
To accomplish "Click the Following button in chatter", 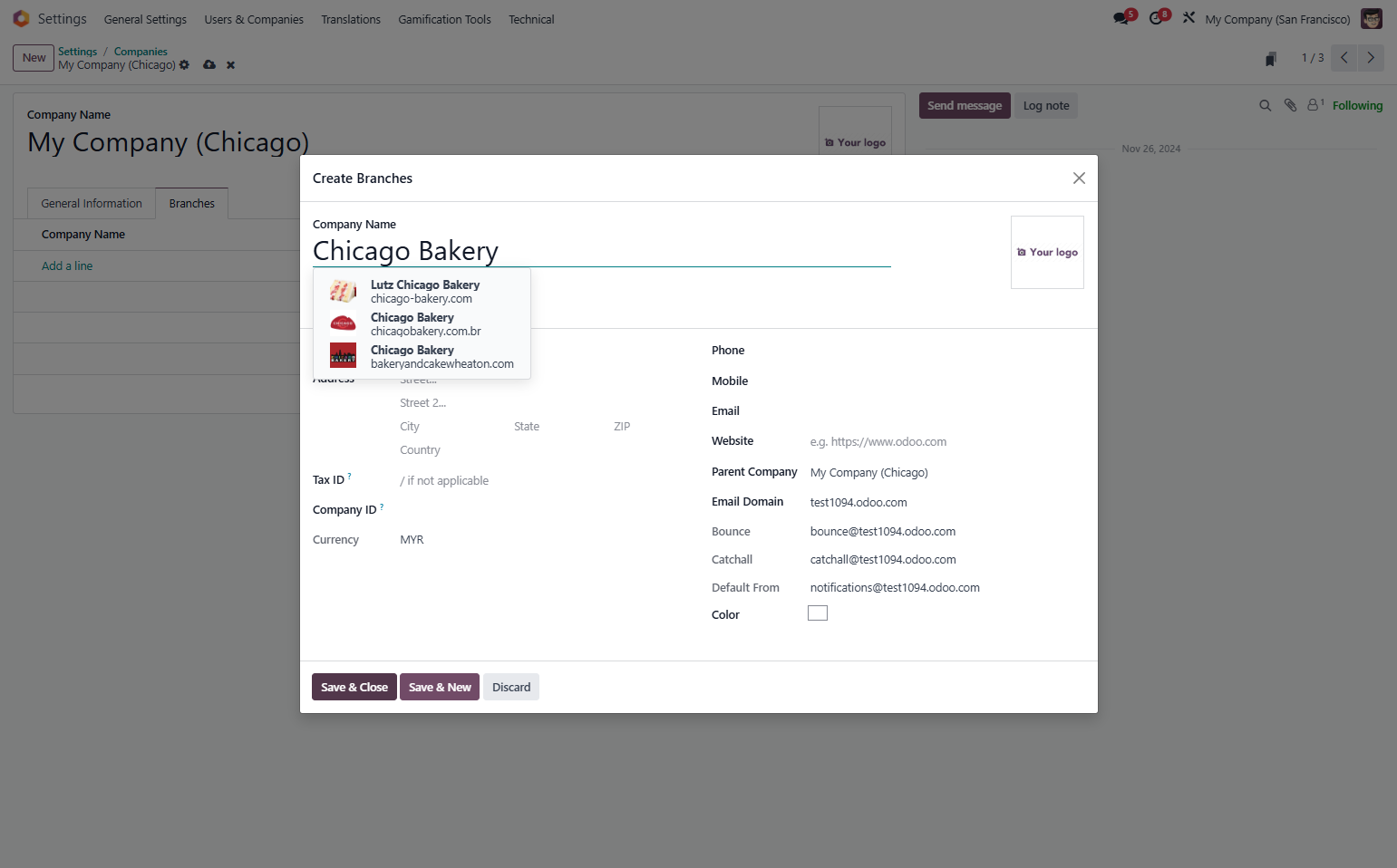I will click(x=1357, y=106).
